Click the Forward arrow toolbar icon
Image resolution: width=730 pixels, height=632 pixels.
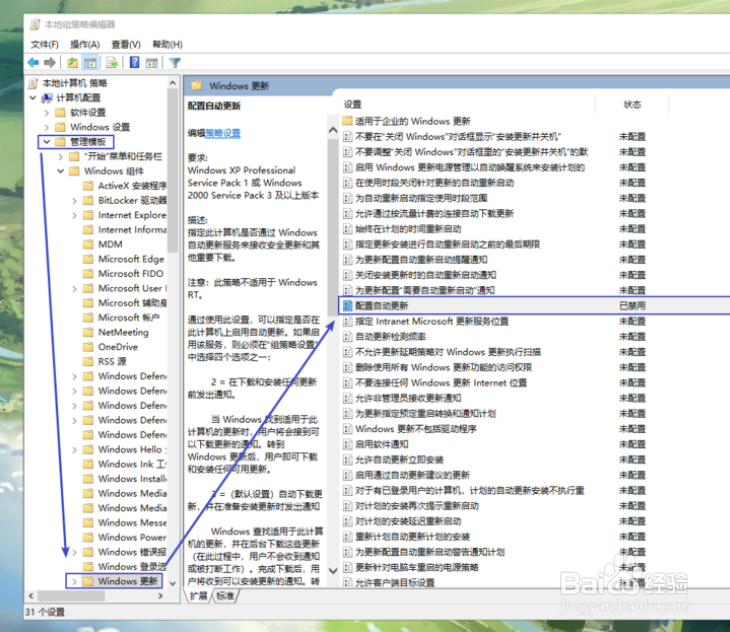click(50, 62)
